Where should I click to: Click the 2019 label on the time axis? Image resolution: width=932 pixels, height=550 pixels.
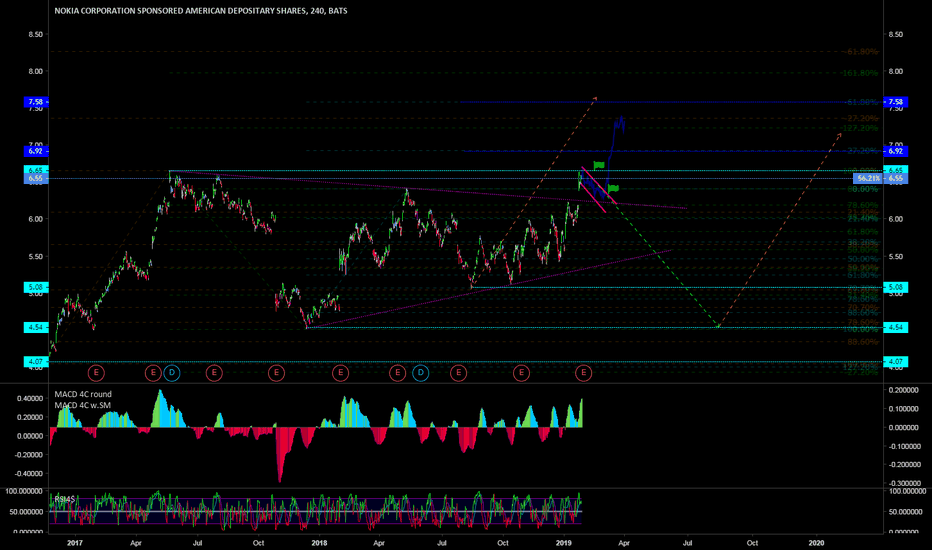(x=563, y=543)
